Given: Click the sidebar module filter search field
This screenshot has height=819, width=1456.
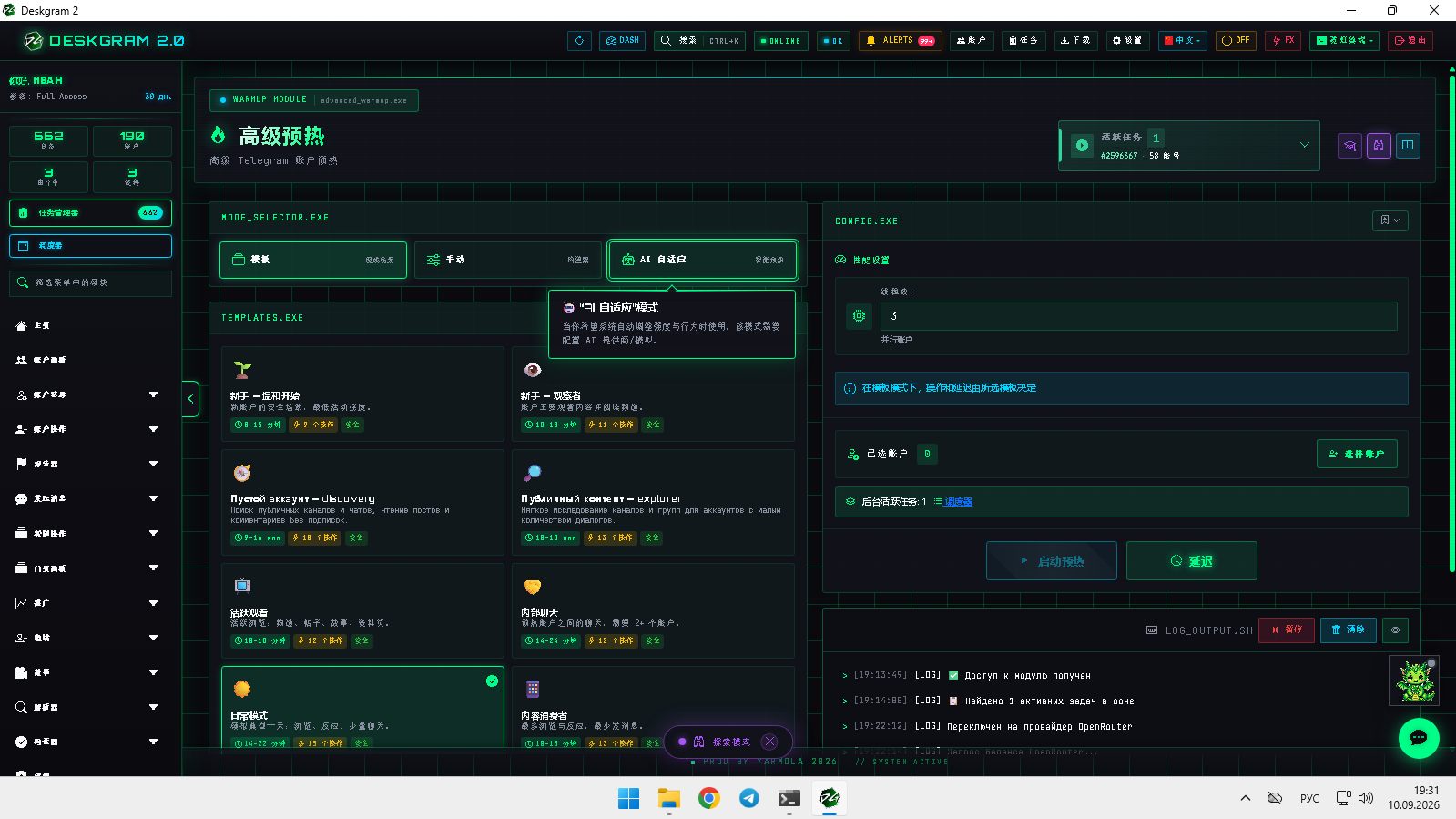Looking at the screenshot, I should 90,283.
